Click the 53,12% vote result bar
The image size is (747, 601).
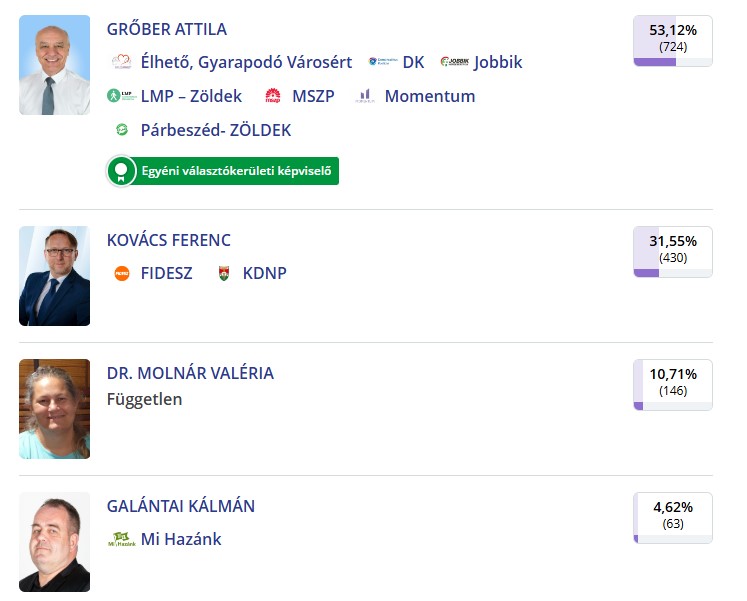pos(673,41)
